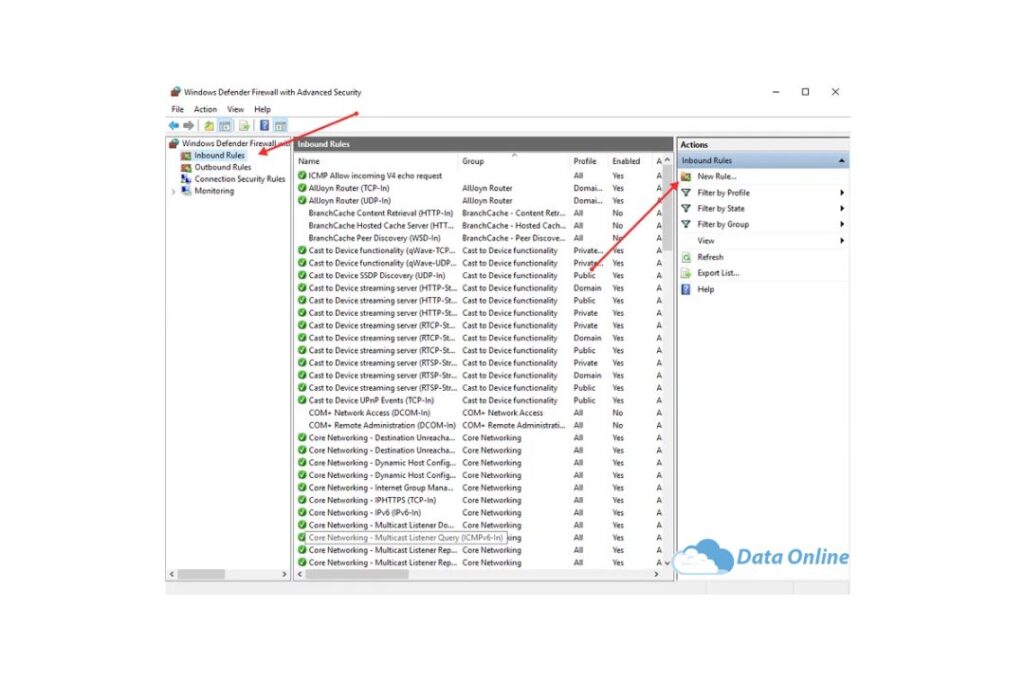Select COM+ Remote Administration (DCOM-In) rule

point(381,425)
